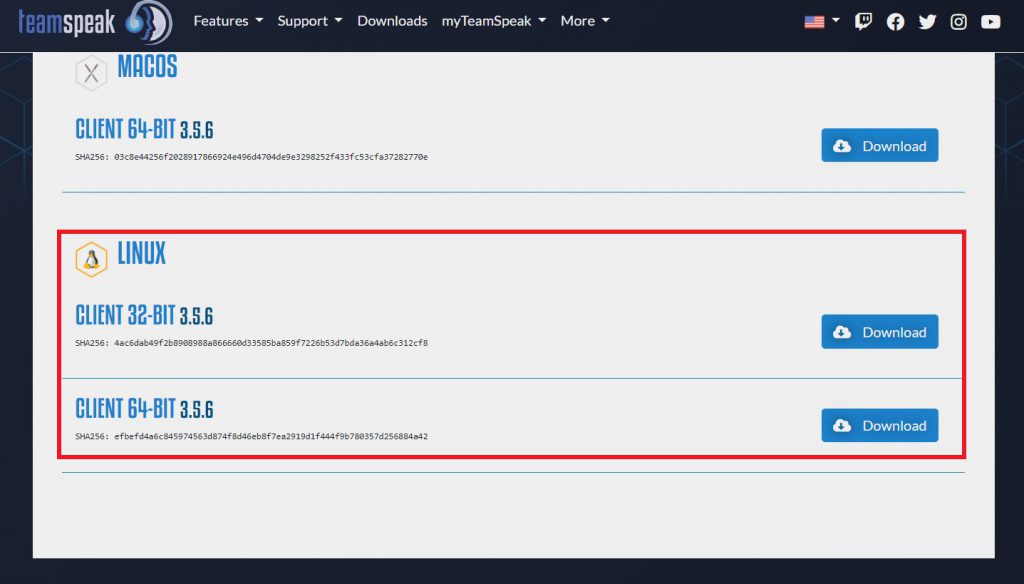Open the Instagram icon
This screenshot has width=1024, height=584.
pyautogui.click(x=959, y=20)
